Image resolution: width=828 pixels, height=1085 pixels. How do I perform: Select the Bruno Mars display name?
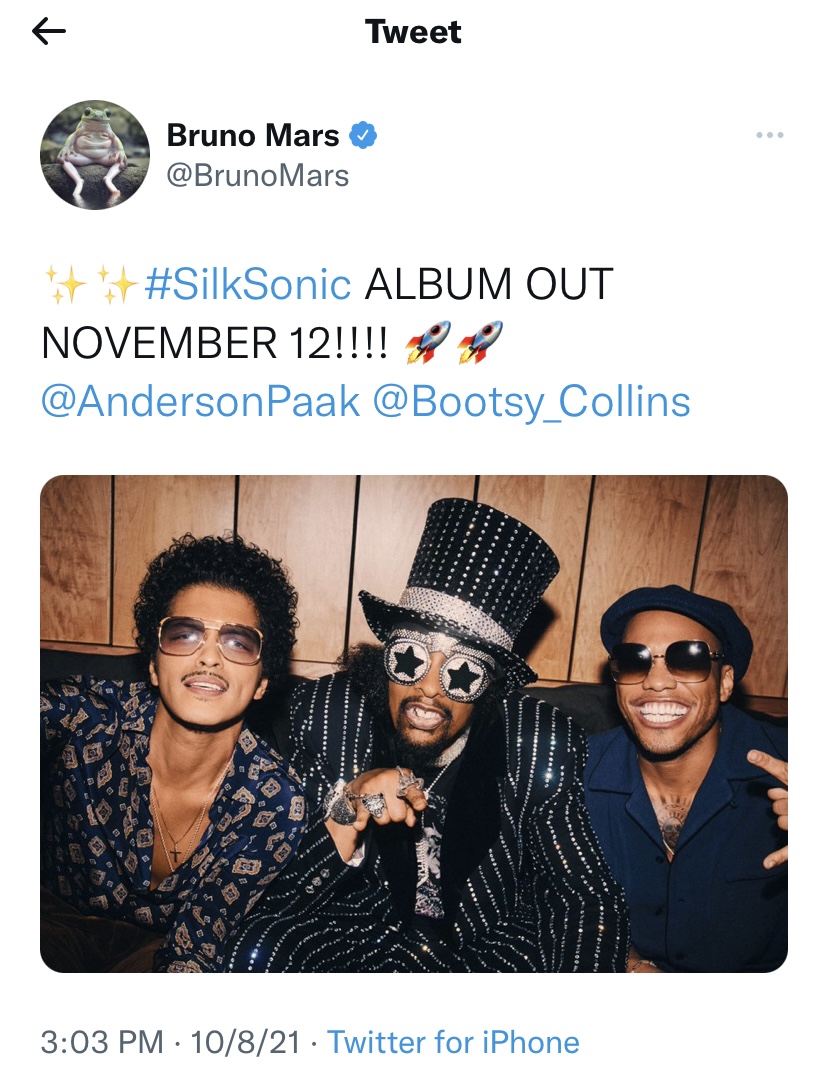tap(253, 135)
